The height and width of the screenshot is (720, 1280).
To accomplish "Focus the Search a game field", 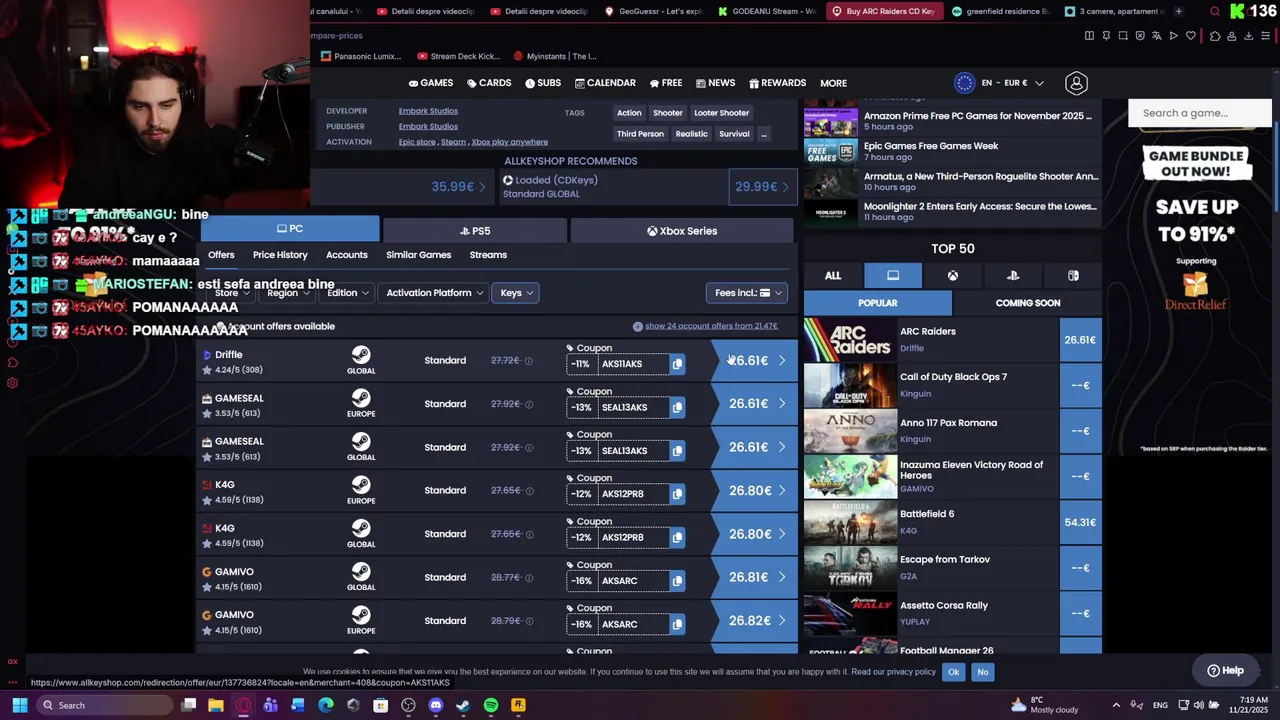I will click(1200, 113).
